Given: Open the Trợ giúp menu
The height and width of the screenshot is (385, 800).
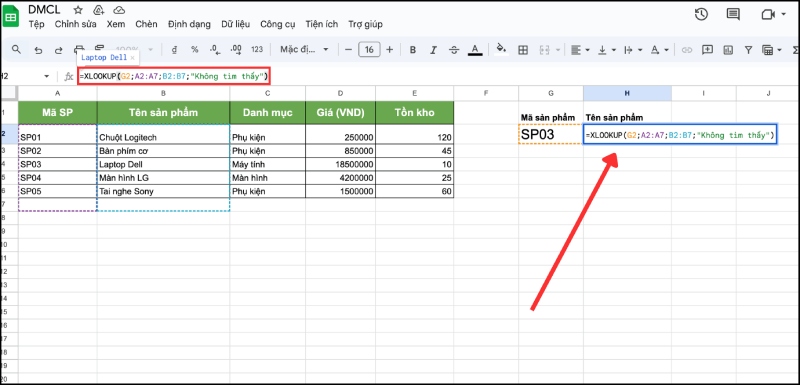Looking at the screenshot, I should [x=365, y=24].
